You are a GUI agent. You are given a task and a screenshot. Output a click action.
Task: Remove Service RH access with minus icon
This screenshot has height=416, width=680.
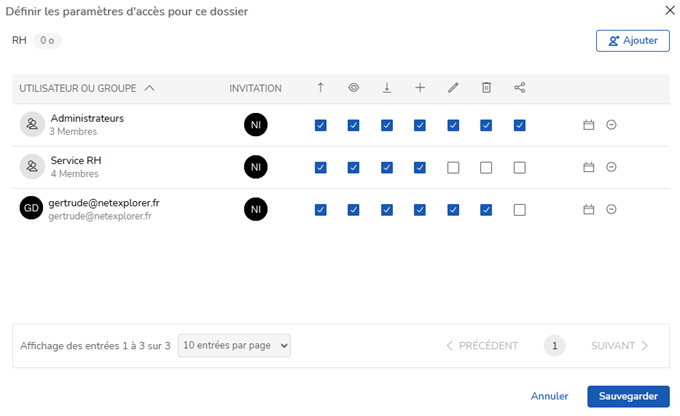coord(611,167)
